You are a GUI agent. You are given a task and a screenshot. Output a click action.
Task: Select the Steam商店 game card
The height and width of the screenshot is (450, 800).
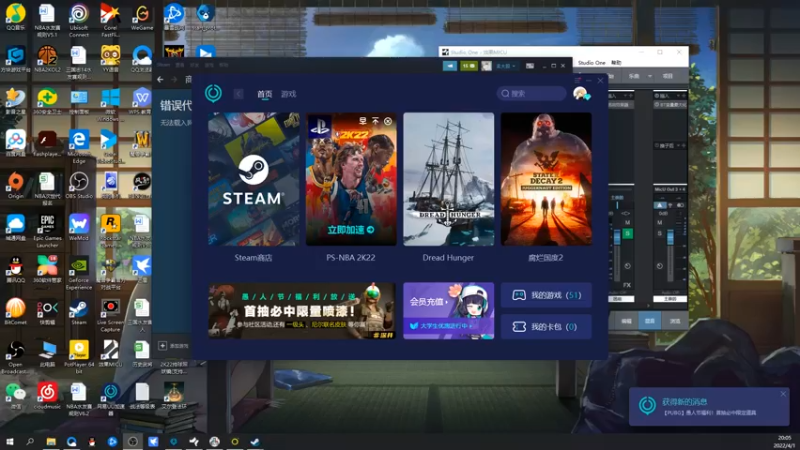[x=254, y=179]
